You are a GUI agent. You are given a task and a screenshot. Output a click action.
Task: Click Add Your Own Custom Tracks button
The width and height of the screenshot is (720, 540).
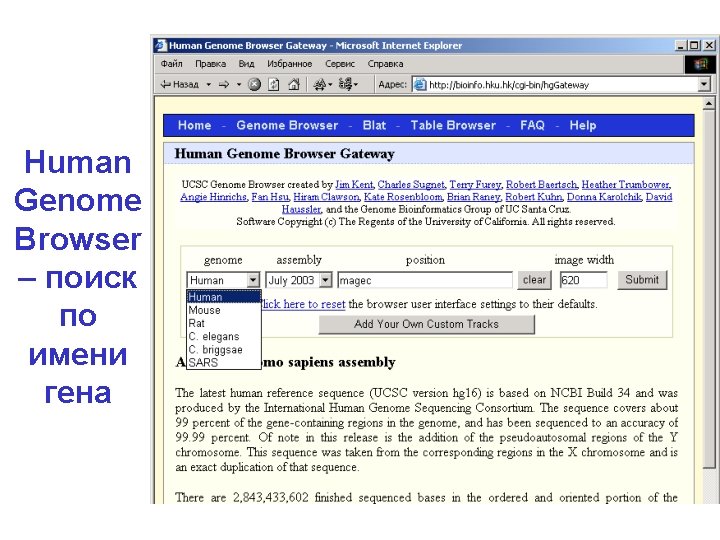tap(427, 324)
